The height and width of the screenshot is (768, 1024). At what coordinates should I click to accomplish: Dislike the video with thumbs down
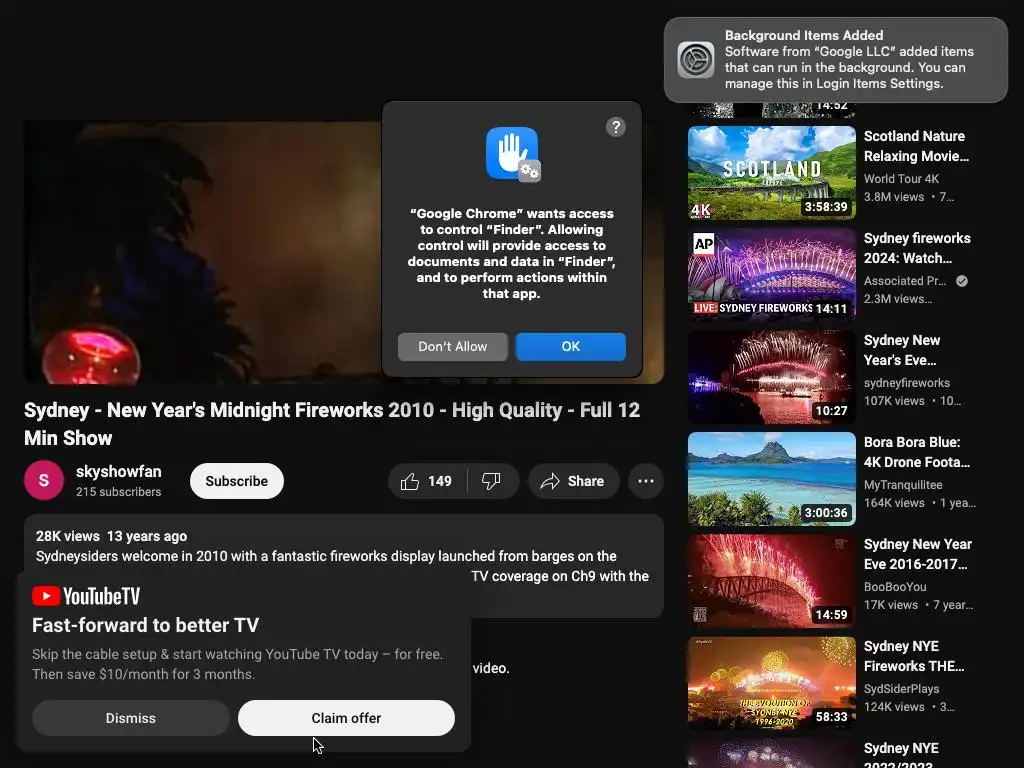point(492,481)
